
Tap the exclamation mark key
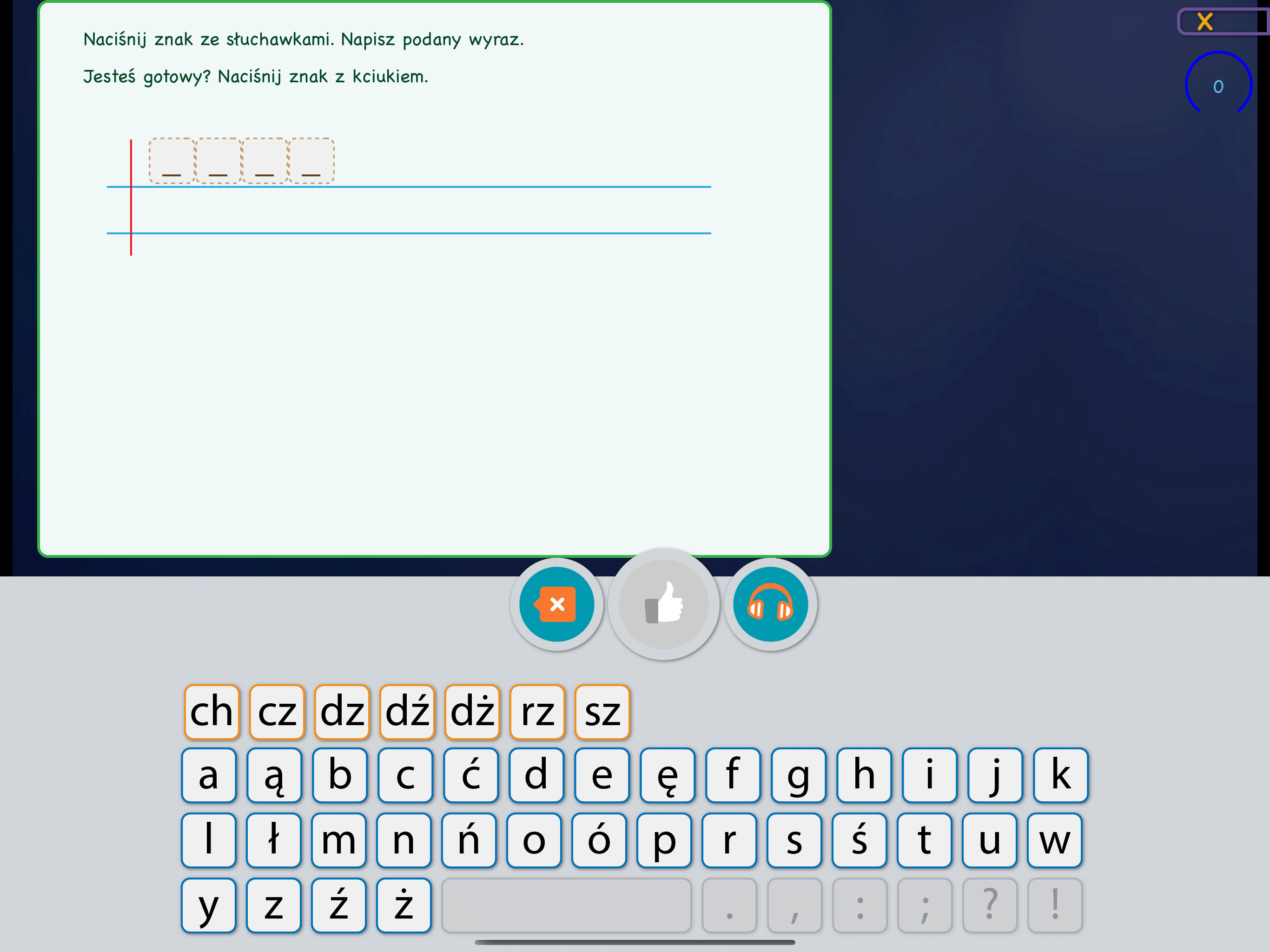point(1055,906)
